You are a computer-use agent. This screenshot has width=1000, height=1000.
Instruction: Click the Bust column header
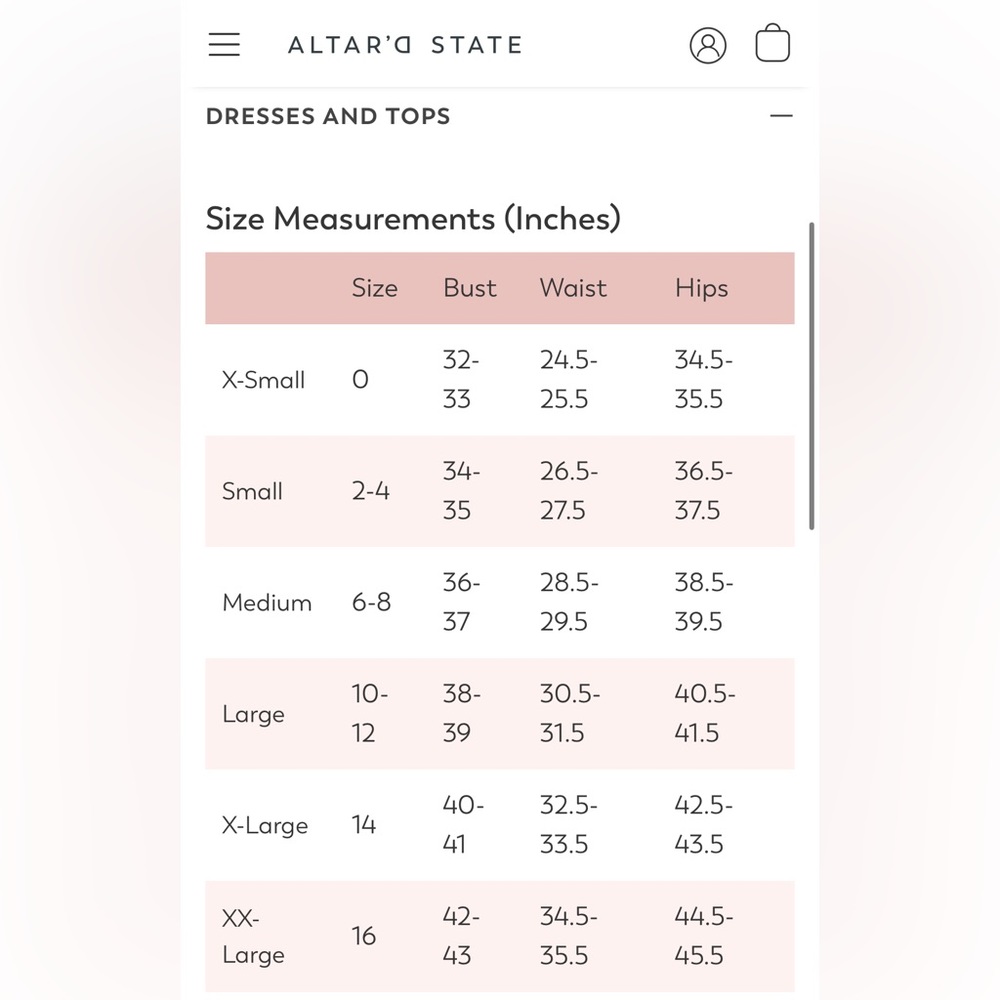(x=469, y=288)
